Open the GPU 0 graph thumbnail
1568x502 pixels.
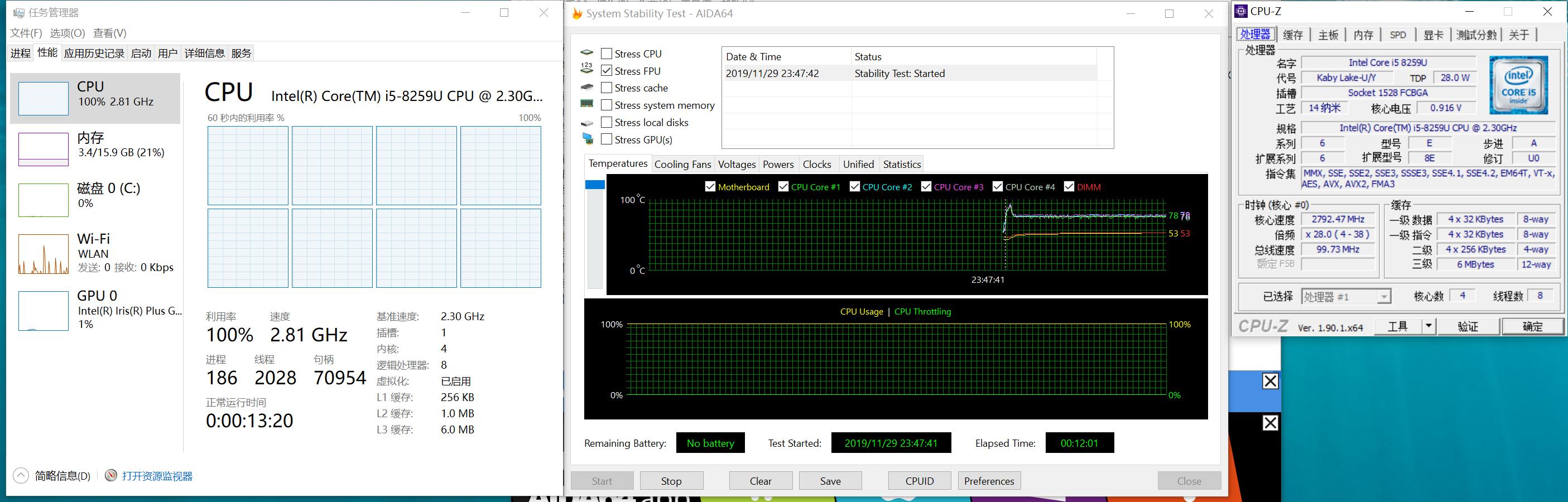(x=43, y=310)
